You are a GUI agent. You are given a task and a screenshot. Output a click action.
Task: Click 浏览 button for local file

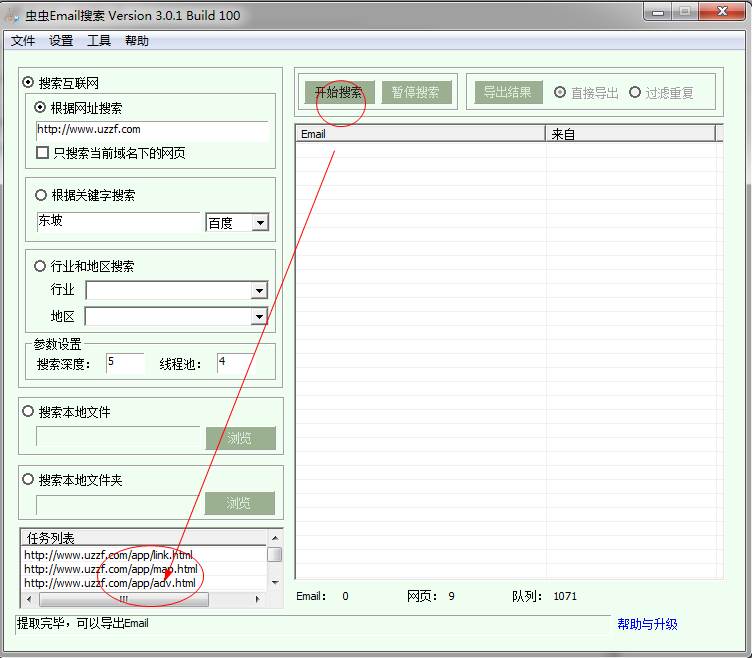[x=241, y=438]
